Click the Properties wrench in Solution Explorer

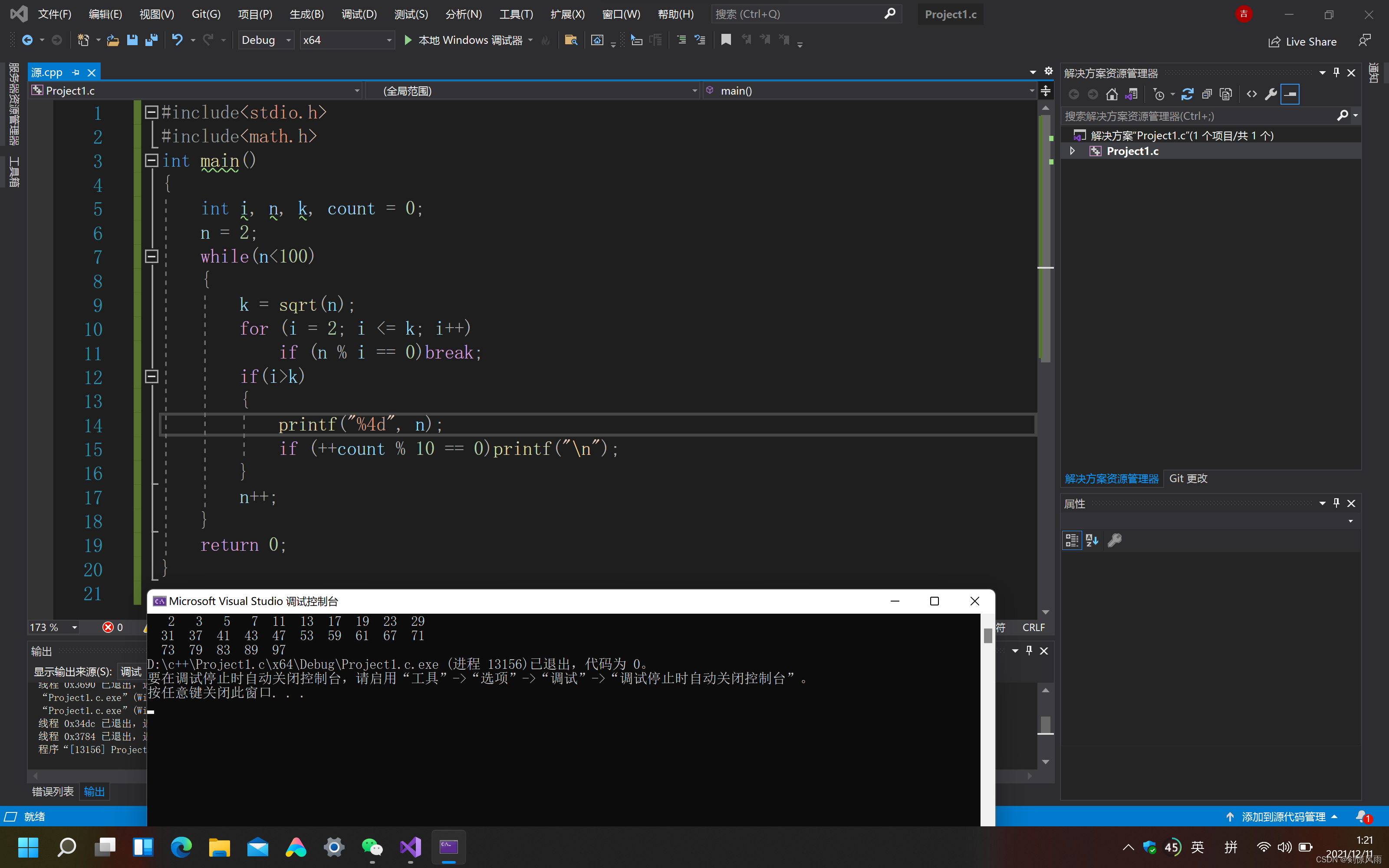pos(1271,94)
